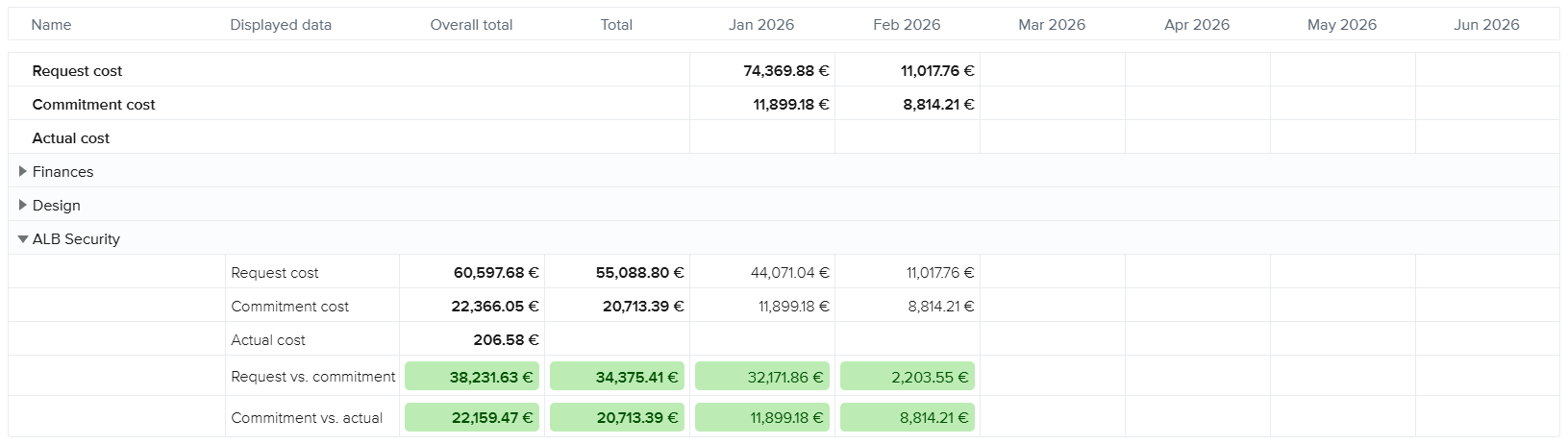Select the Actual cost summary row label
This screenshot has width=1568, height=445.
point(71,138)
